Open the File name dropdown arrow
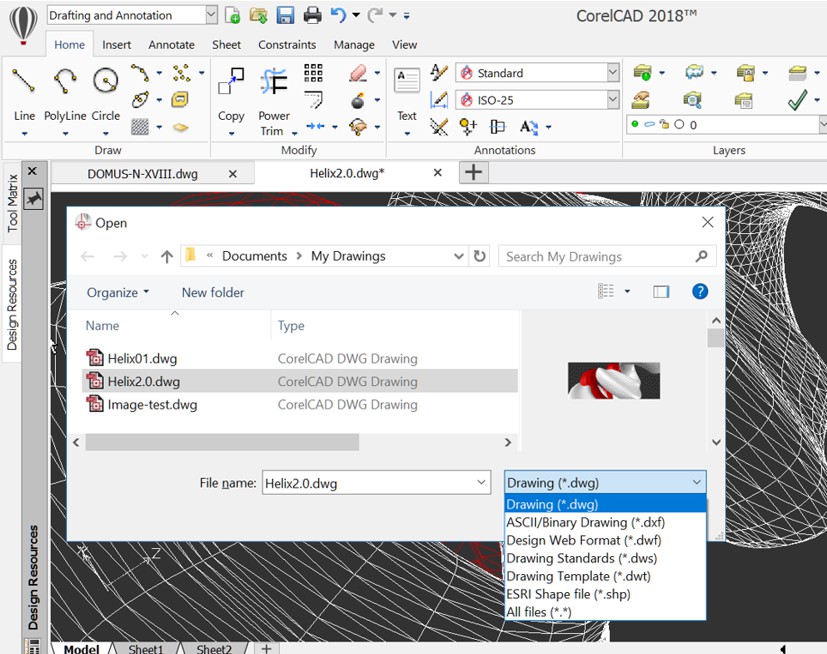 tap(481, 483)
